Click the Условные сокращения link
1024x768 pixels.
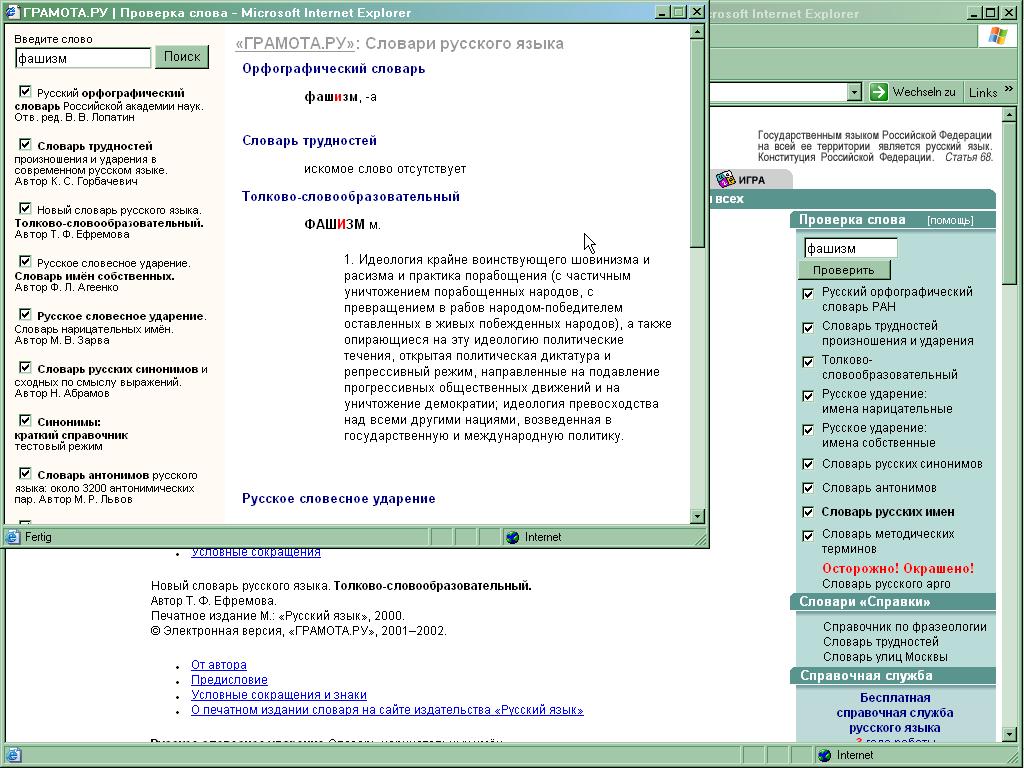click(255, 552)
